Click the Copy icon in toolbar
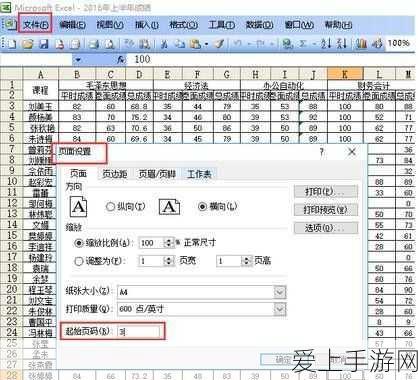Image resolution: width=418 pixels, height=380 pixels. click(180, 44)
